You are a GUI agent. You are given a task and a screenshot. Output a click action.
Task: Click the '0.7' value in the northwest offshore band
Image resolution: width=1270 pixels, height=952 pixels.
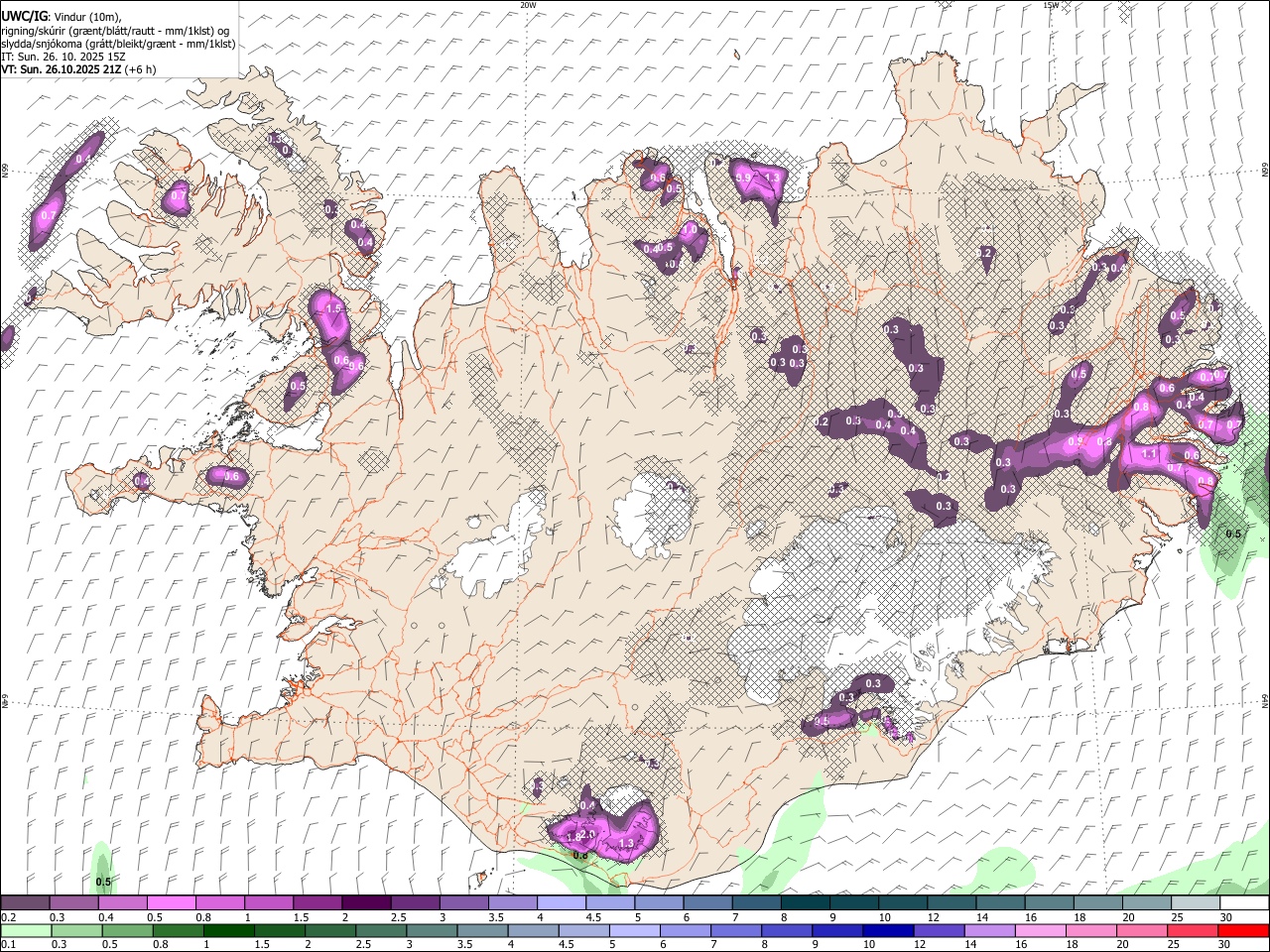pyautogui.click(x=49, y=215)
